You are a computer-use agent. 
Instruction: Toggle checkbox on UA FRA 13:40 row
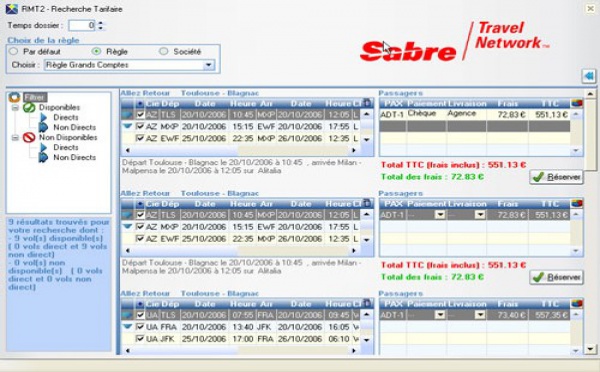(x=140, y=327)
